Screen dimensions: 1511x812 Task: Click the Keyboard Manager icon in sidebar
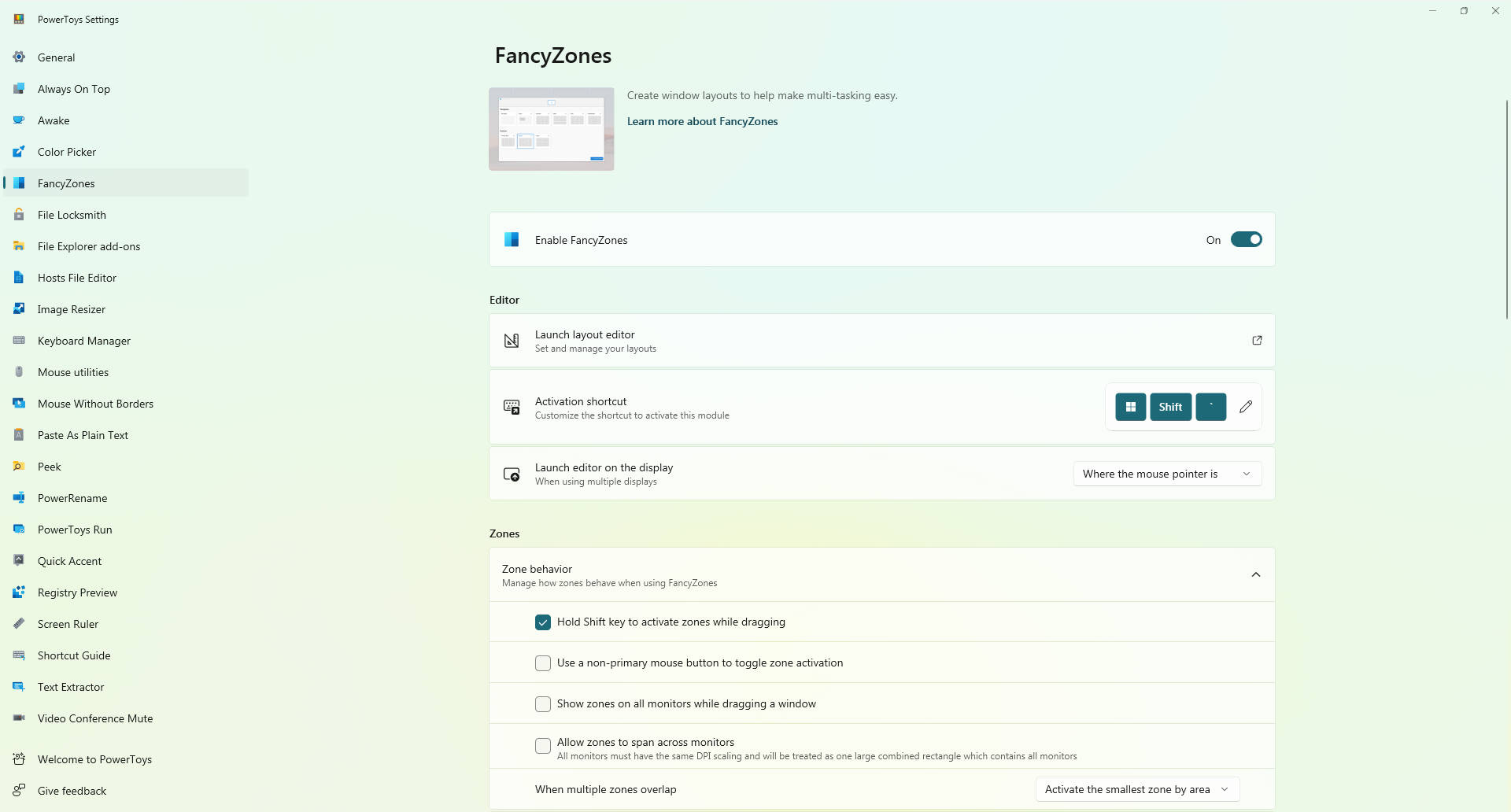[19, 341]
